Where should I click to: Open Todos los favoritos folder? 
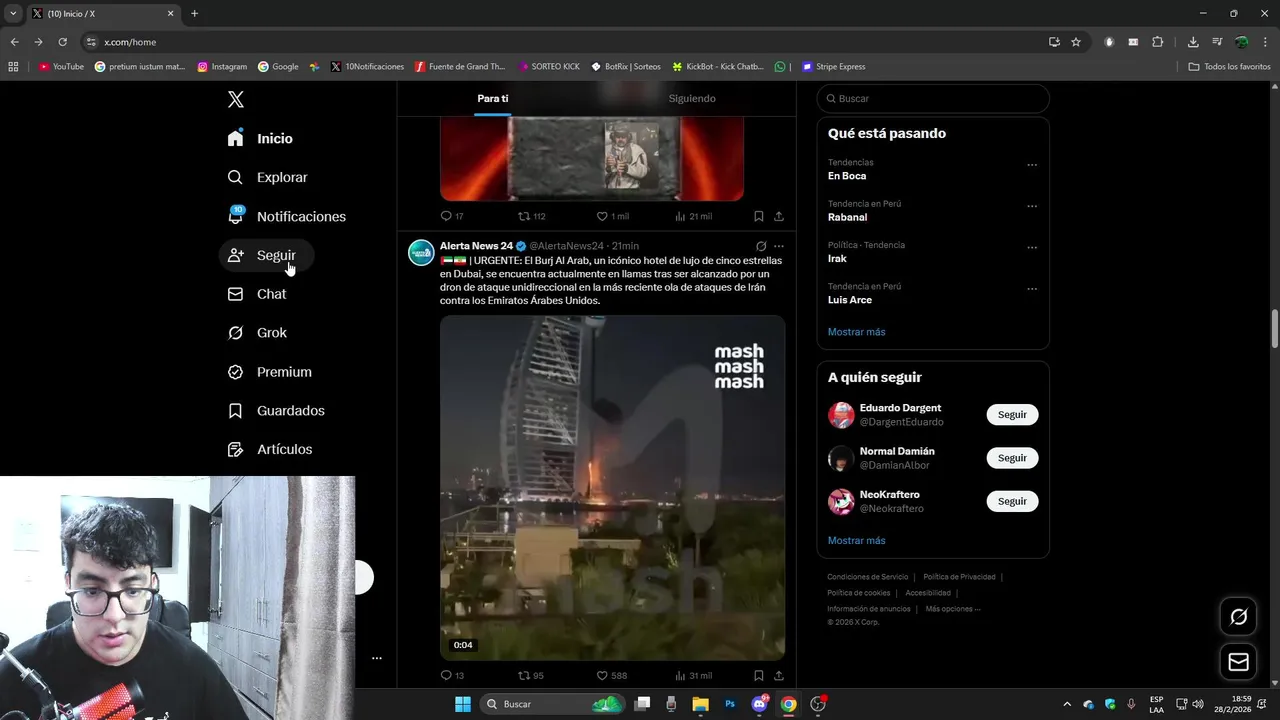1229,67
